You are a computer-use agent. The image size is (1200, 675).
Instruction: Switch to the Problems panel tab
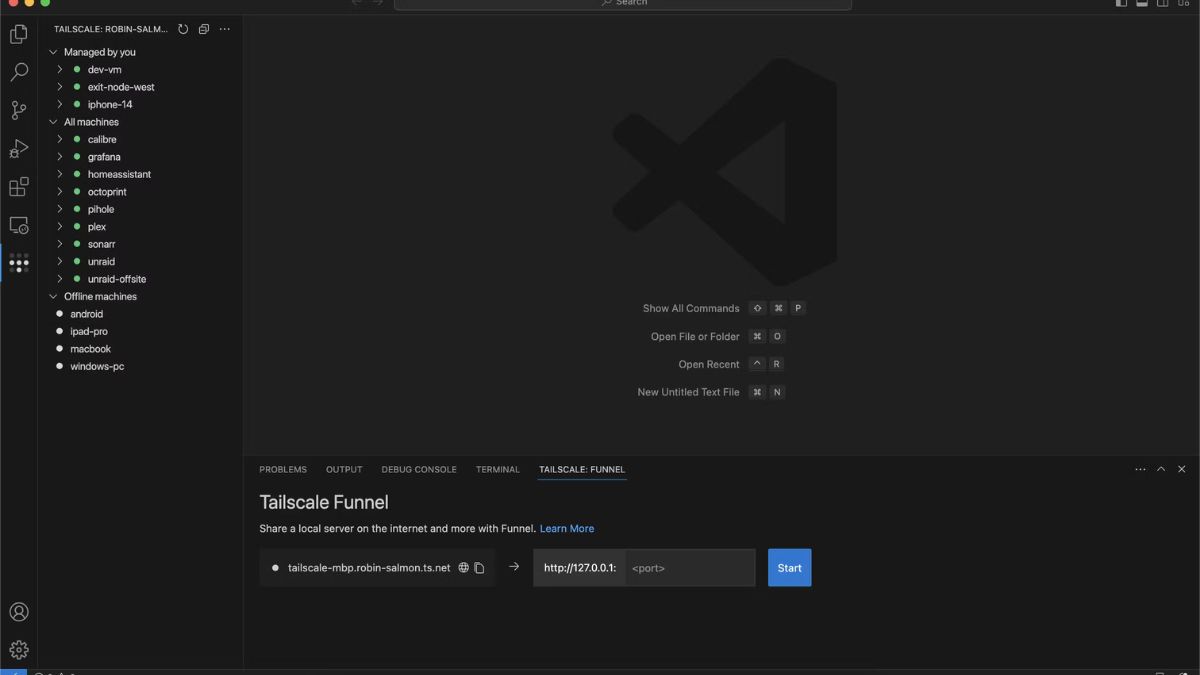283,469
